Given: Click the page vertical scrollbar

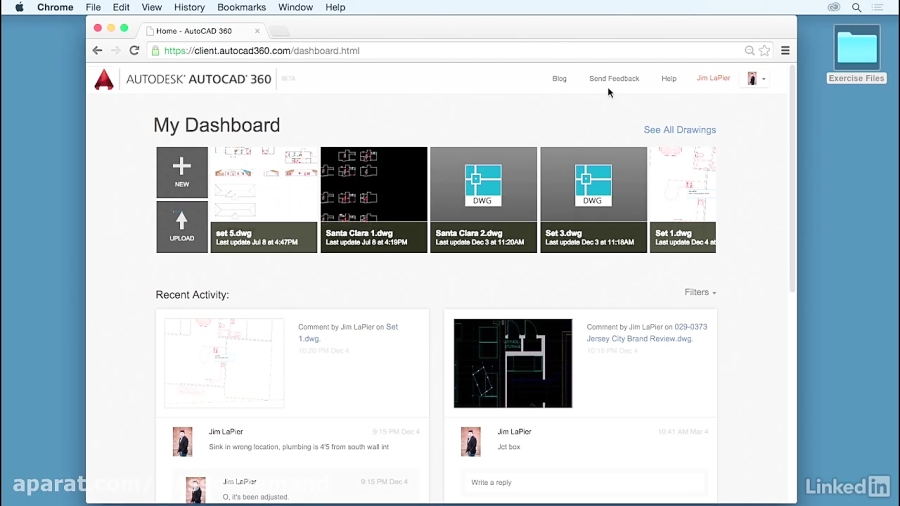Looking at the screenshot, I should click(792, 179).
